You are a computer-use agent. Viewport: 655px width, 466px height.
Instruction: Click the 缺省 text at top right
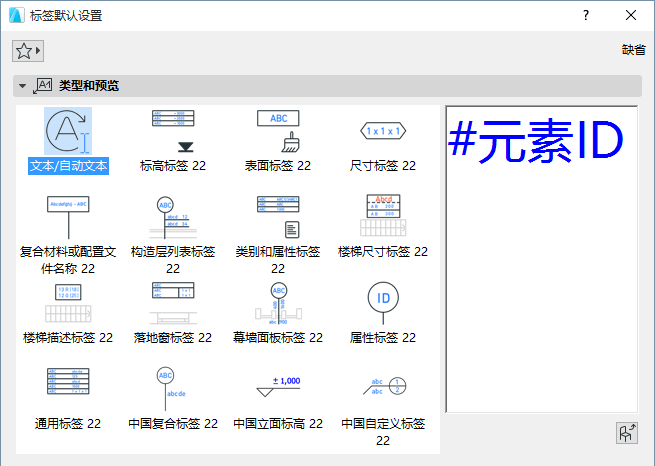pos(634,50)
